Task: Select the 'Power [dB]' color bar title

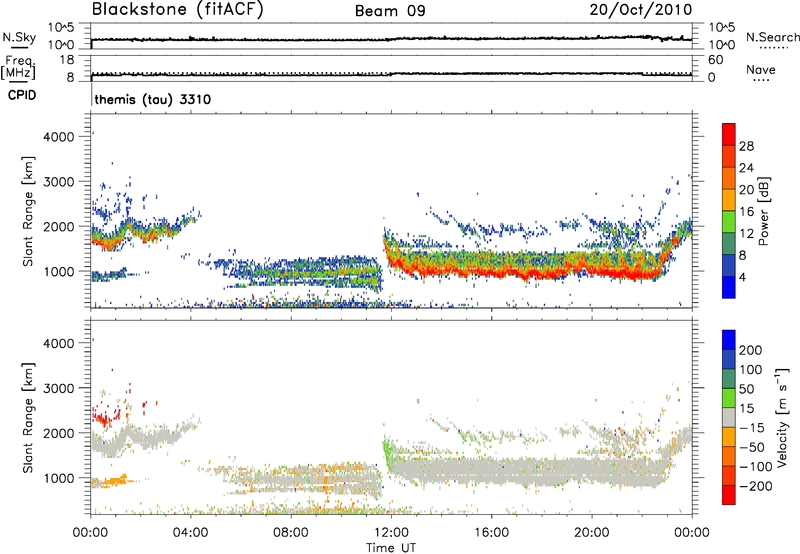Action: [763, 211]
